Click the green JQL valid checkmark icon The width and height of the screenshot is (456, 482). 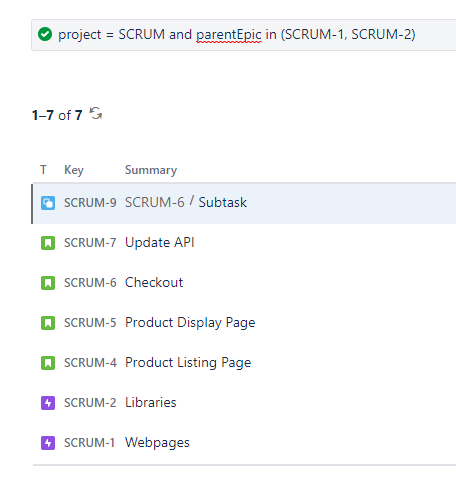45,34
